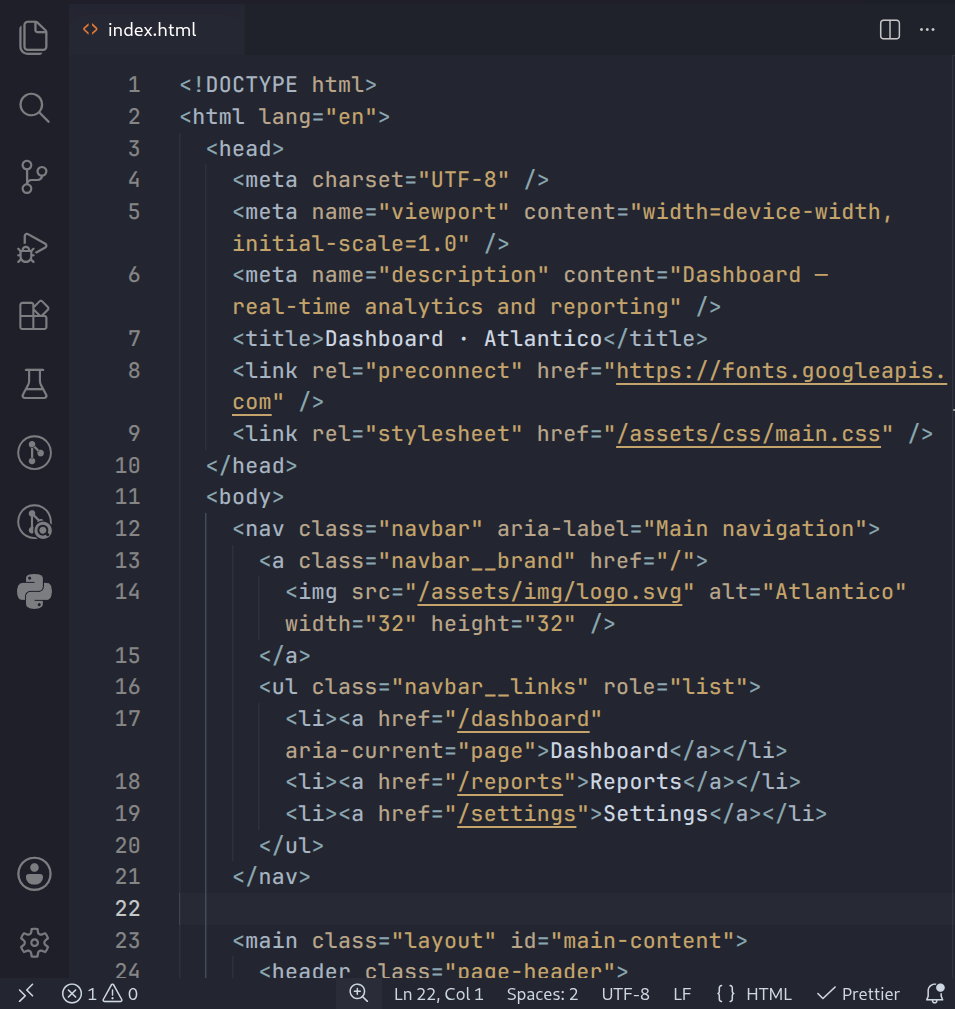Click the closing nav tag on line 21
The width and height of the screenshot is (955, 1009).
[x=272, y=877]
